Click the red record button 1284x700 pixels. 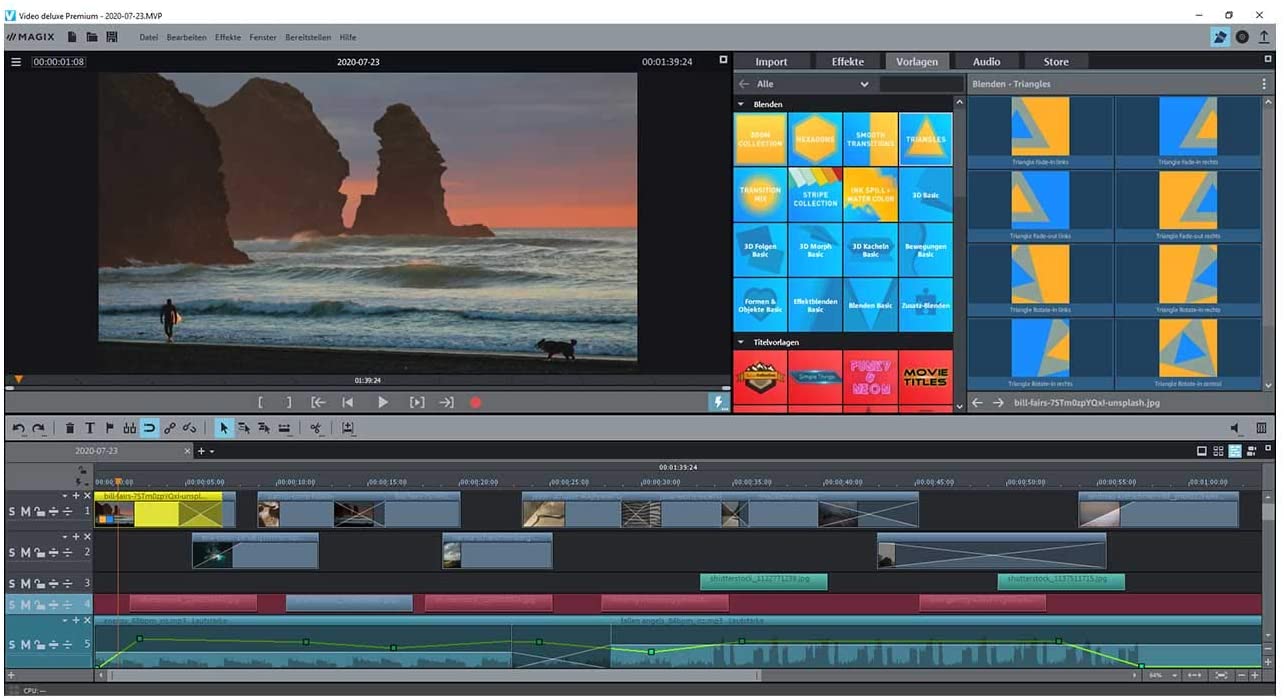tap(476, 402)
